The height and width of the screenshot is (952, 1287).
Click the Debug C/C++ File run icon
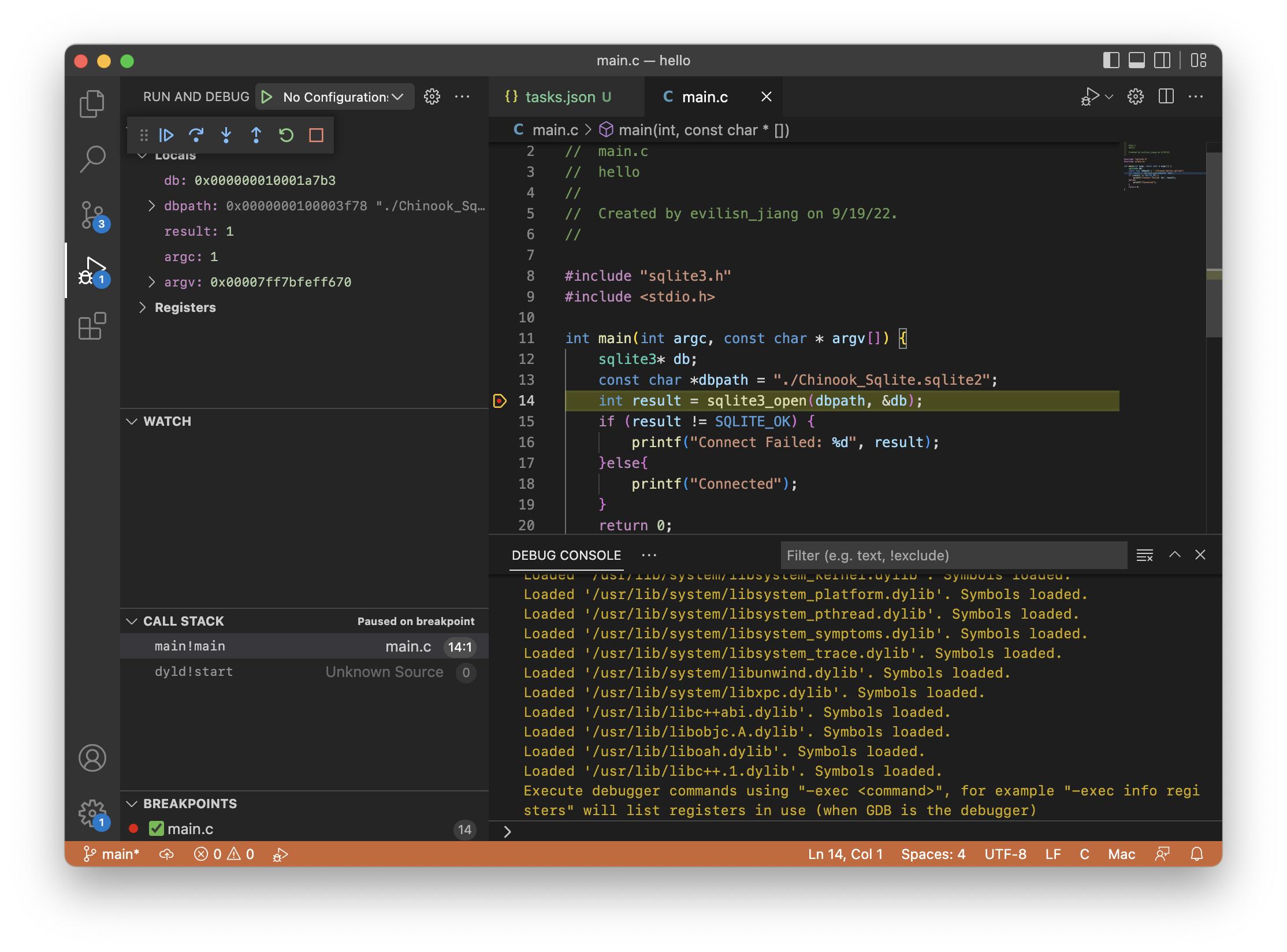point(1090,96)
